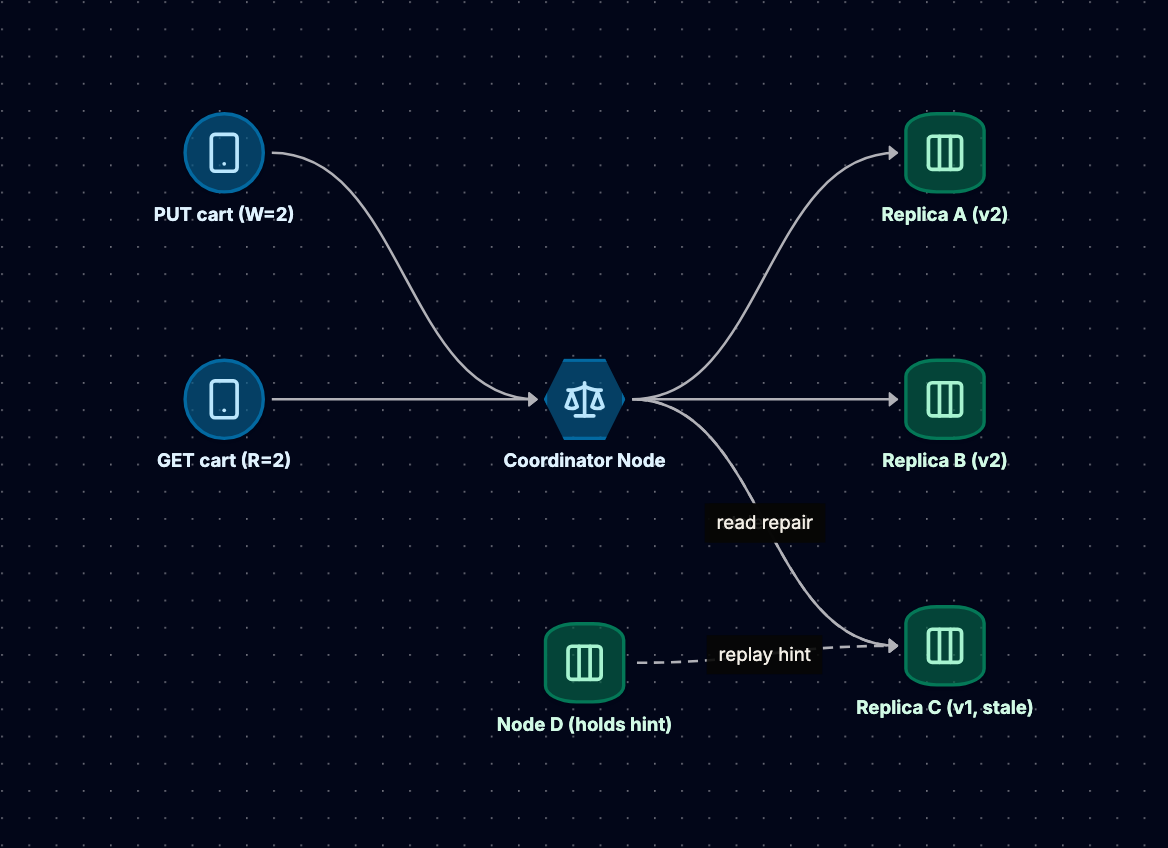Viewport: 1168px width, 848px height.
Task: Select the GET cart client device icon
Action: click(224, 399)
